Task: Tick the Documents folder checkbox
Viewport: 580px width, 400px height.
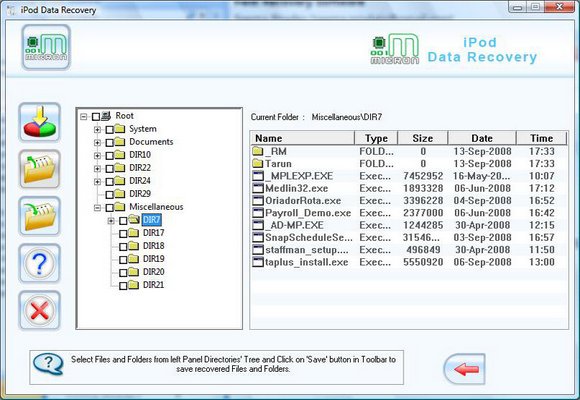Action: (x=109, y=142)
